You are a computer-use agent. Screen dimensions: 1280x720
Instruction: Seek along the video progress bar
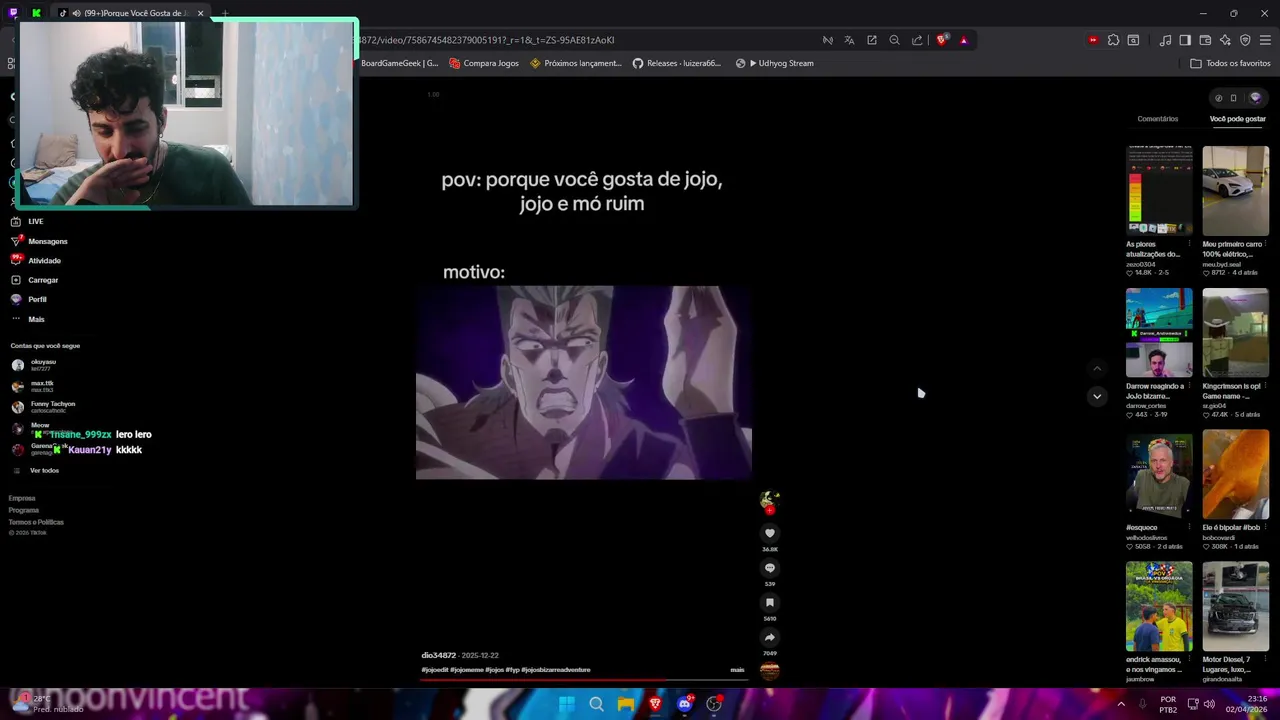pyautogui.click(x=582, y=679)
